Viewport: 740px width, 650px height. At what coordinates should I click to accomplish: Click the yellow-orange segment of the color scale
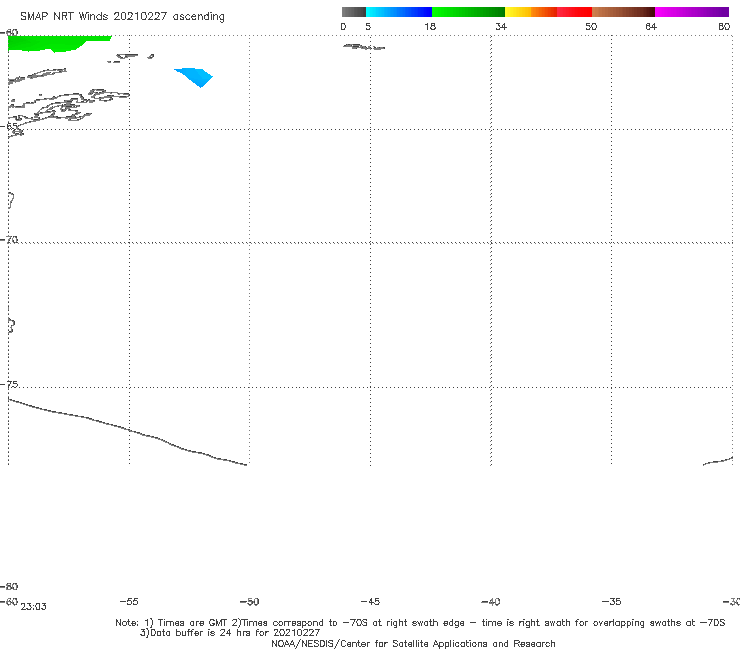click(x=531, y=12)
